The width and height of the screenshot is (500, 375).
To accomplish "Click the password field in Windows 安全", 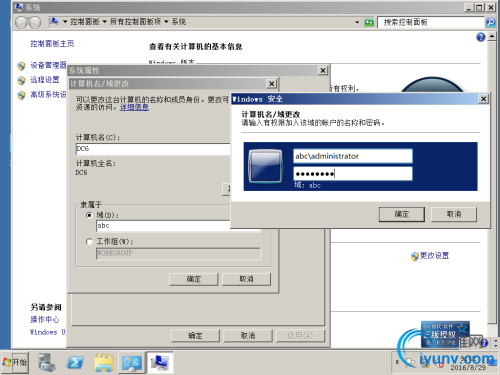I will [353, 174].
